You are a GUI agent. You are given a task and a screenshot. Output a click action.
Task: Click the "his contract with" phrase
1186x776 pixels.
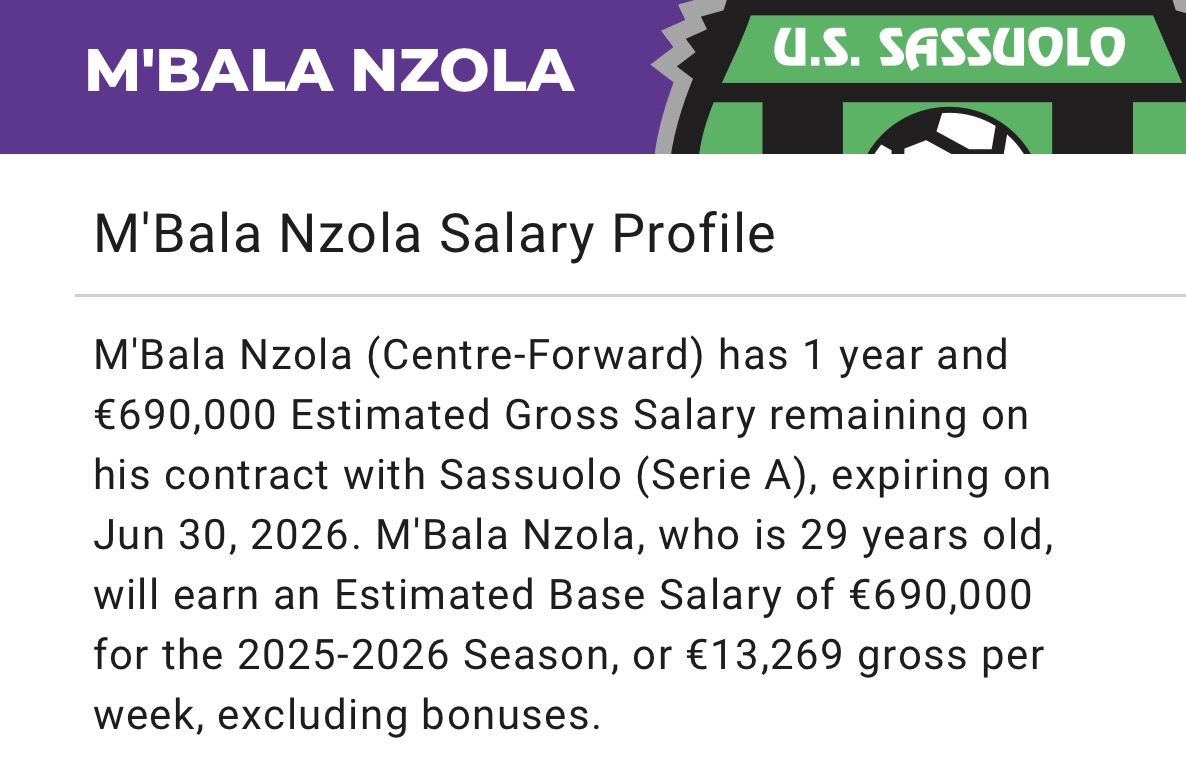point(261,475)
